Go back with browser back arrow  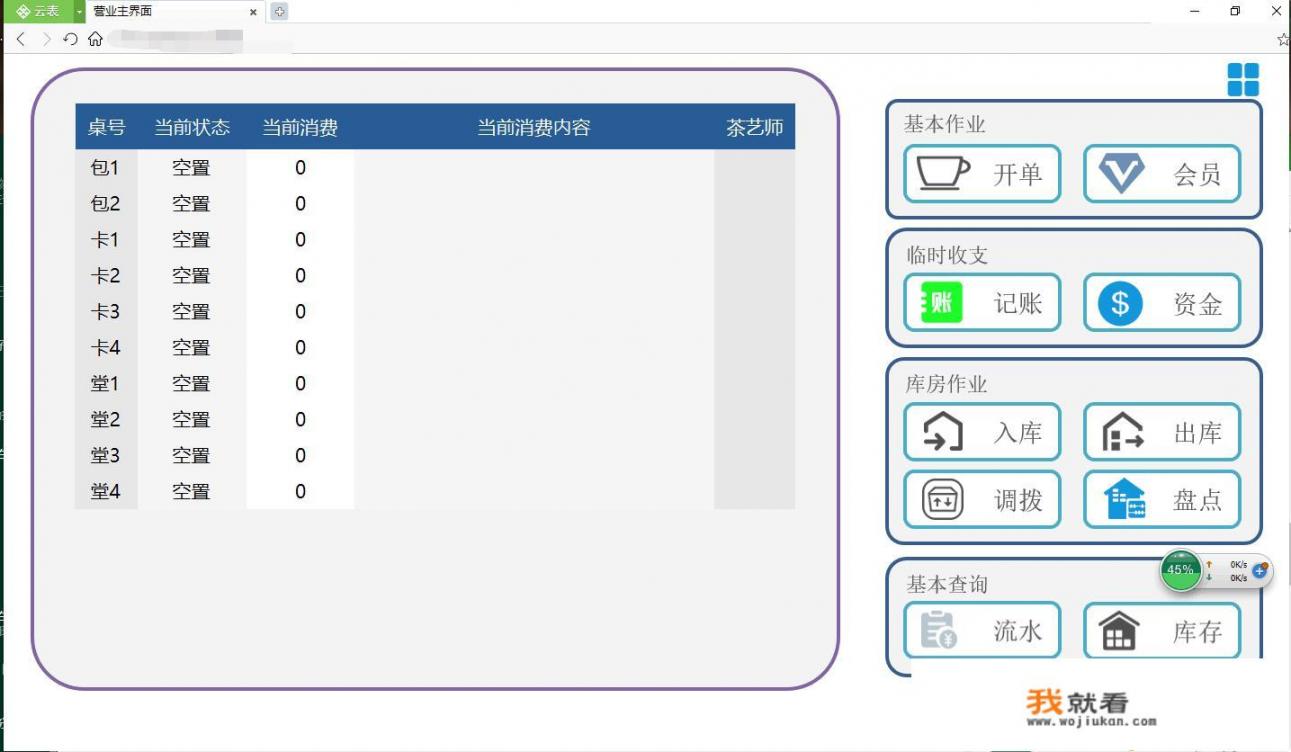(x=21, y=39)
